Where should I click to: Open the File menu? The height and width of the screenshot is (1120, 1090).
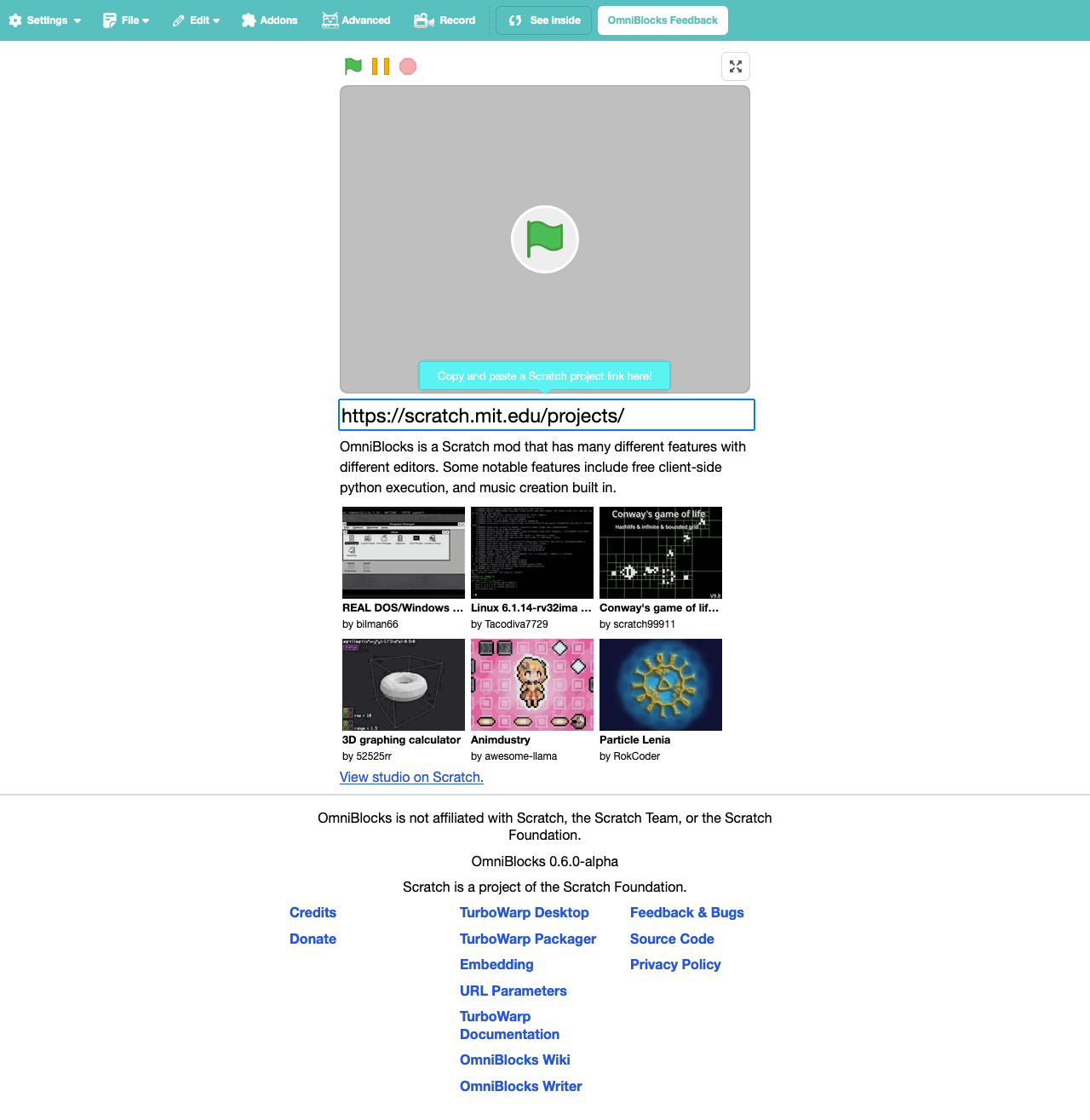(x=126, y=20)
